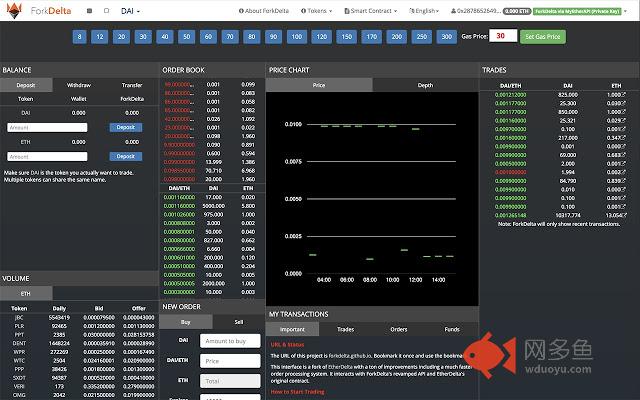Select the DENT token in the Volume list

click(x=19, y=343)
